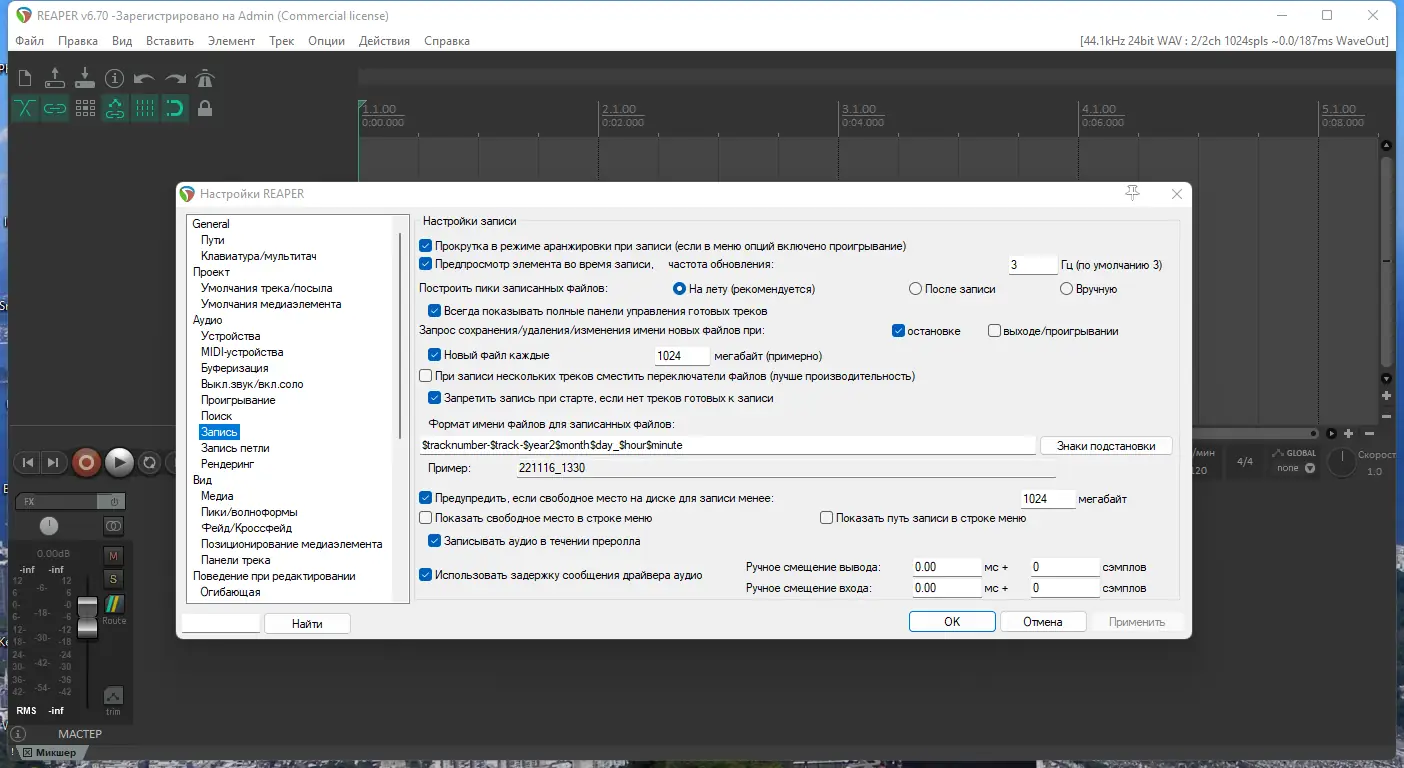The width and height of the screenshot is (1404, 768).
Task: Save project using the download-arrow icon
Action: (x=85, y=78)
